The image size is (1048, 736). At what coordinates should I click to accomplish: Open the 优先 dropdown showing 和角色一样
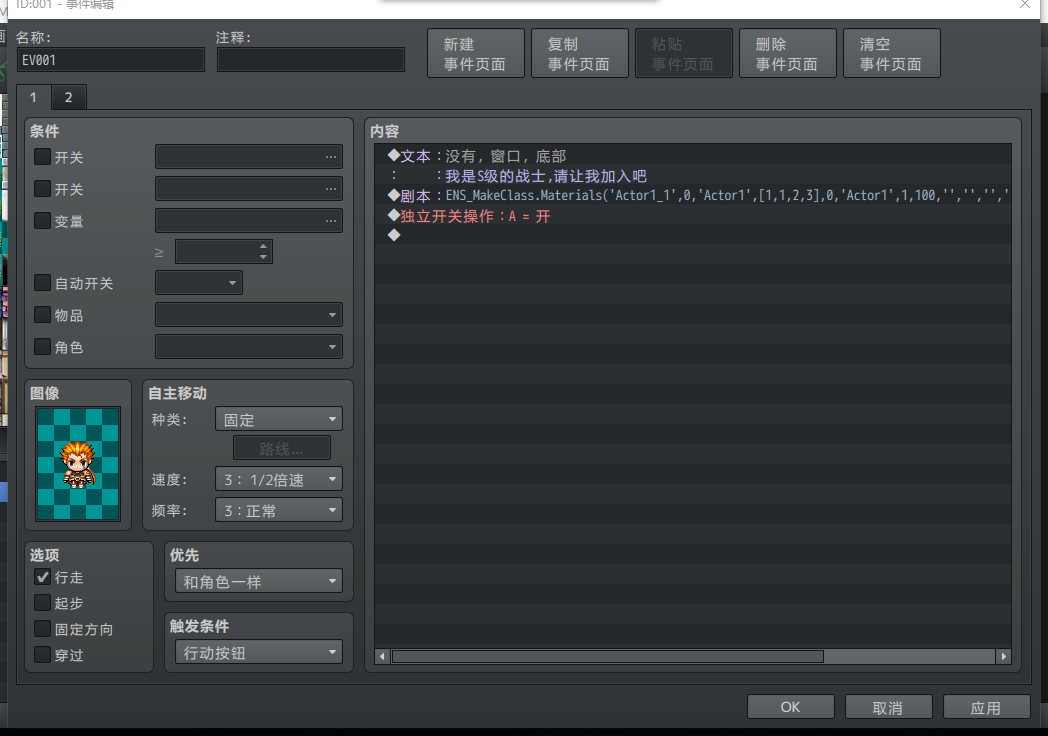259,581
